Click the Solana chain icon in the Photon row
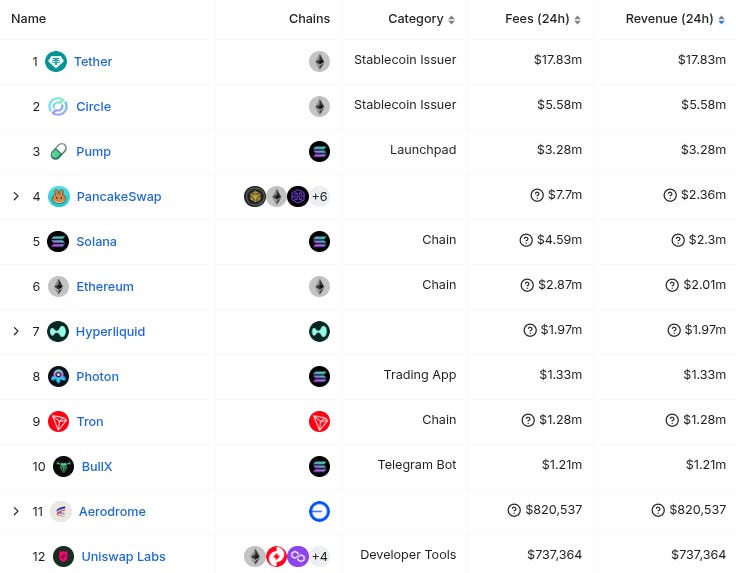This screenshot has height=573, width=736. coord(319,376)
